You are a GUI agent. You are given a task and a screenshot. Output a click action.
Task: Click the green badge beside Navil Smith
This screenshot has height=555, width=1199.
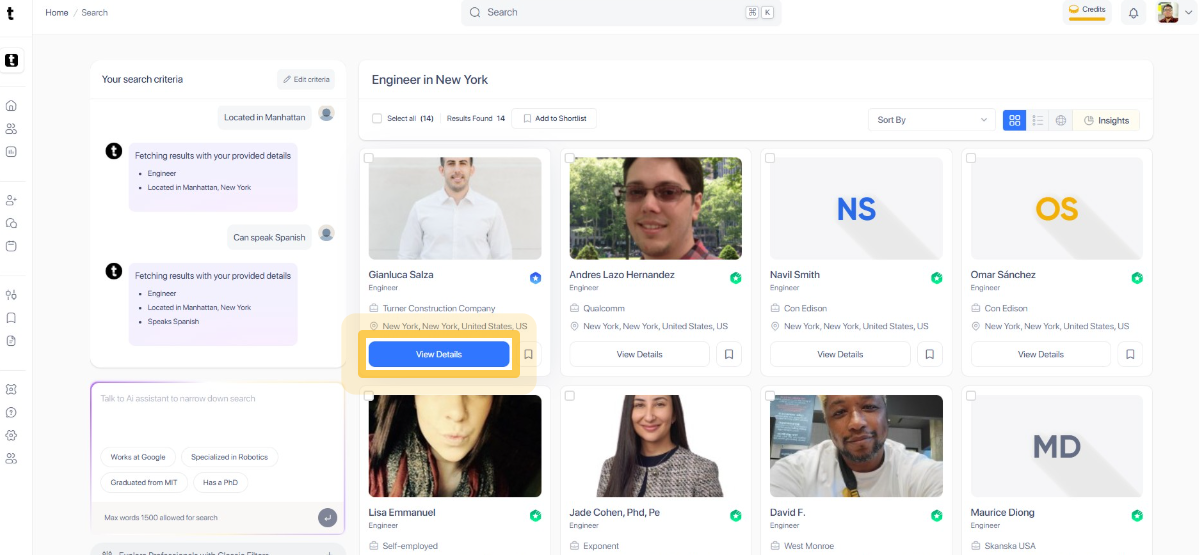tap(937, 278)
